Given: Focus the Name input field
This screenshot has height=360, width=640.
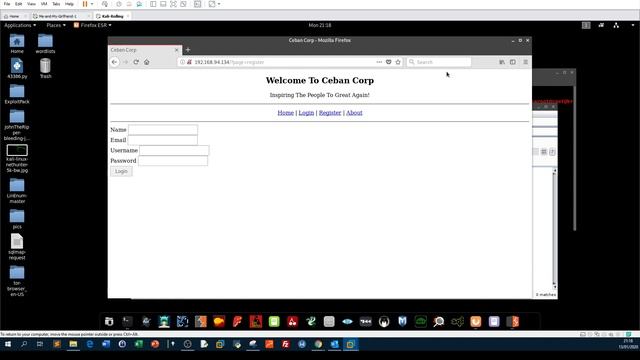Looking at the screenshot, I should 163,130.
